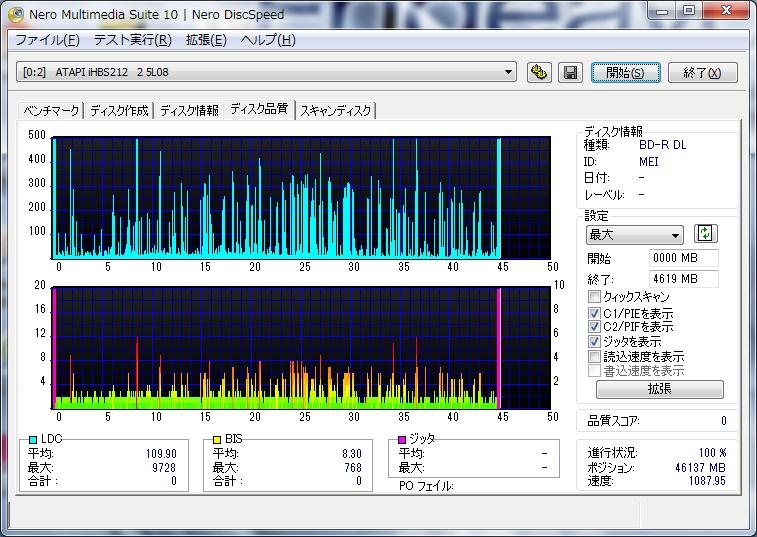Click the 終了 MB end position field

(683, 279)
